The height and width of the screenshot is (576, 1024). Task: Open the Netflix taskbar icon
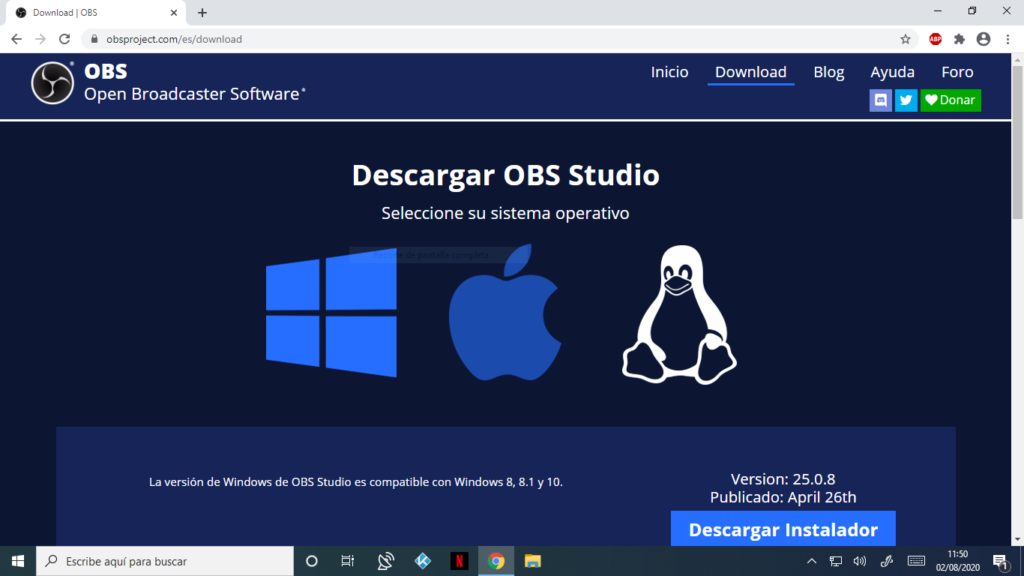459,561
